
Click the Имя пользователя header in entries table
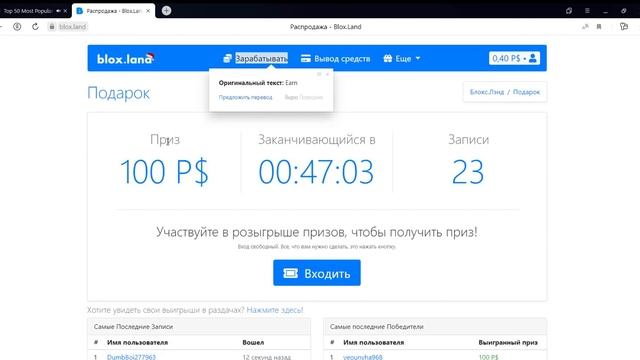point(137,342)
